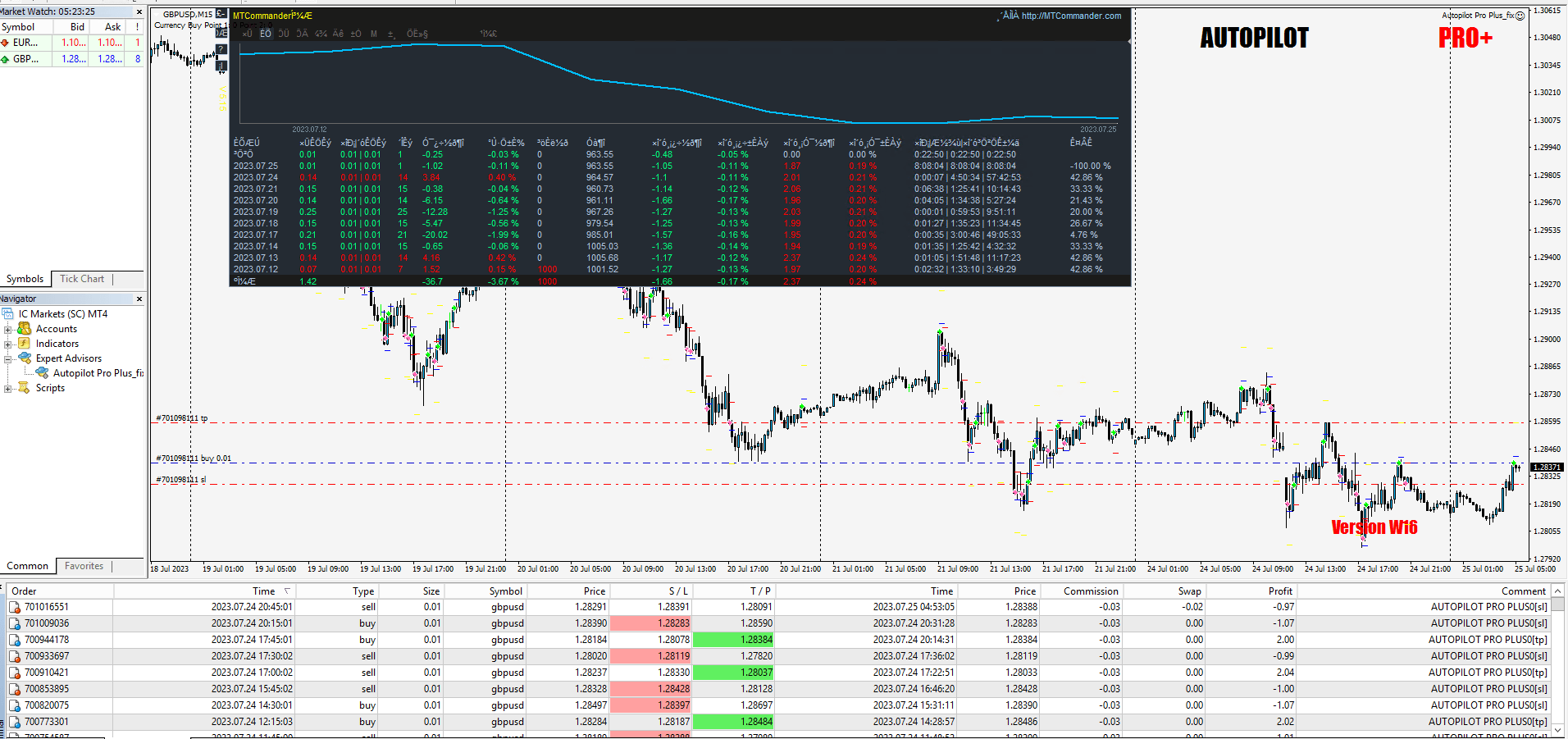Click the Accounts icon in Navigator
Image resolution: width=1568 pixels, height=739 pixels.
[x=25, y=329]
